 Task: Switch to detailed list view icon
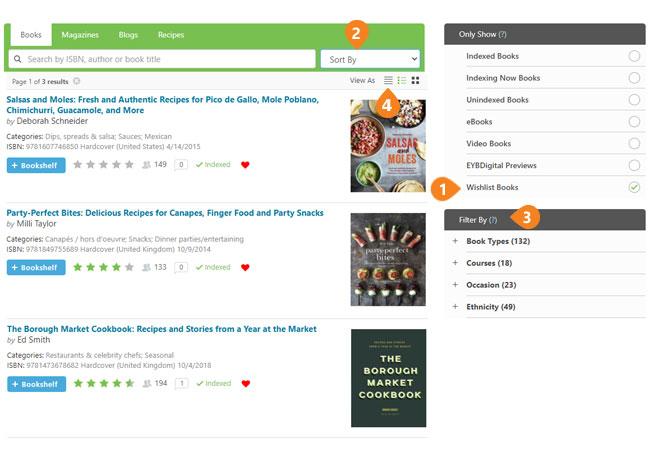tap(402, 80)
